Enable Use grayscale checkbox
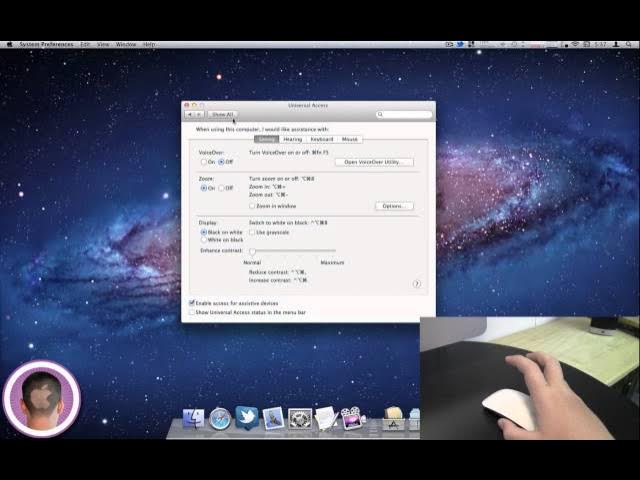This screenshot has width=640, height=480. [x=252, y=232]
